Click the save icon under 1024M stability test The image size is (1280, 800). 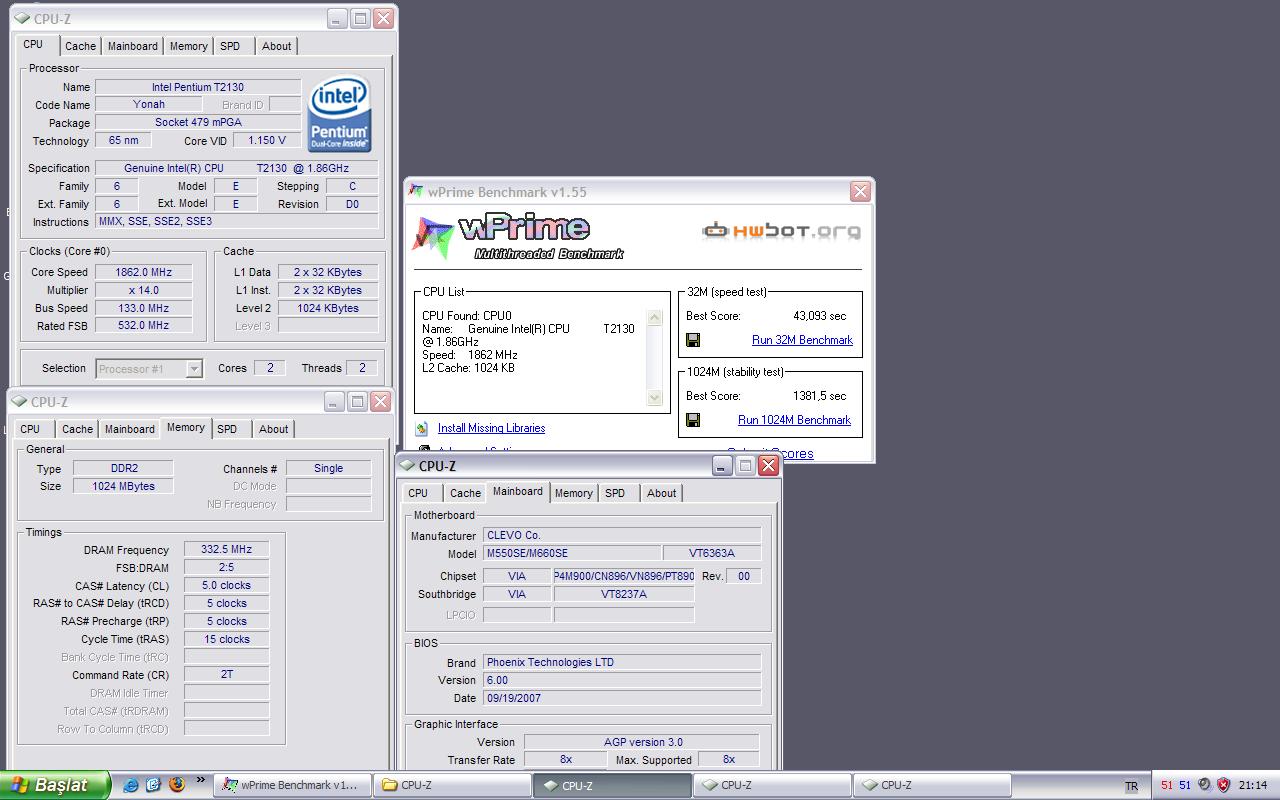click(693, 420)
